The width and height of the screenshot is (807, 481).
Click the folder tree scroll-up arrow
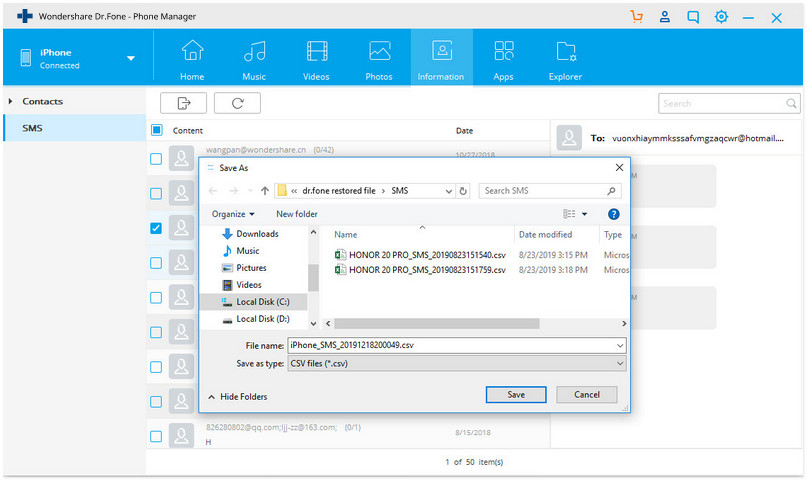click(313, 233)
